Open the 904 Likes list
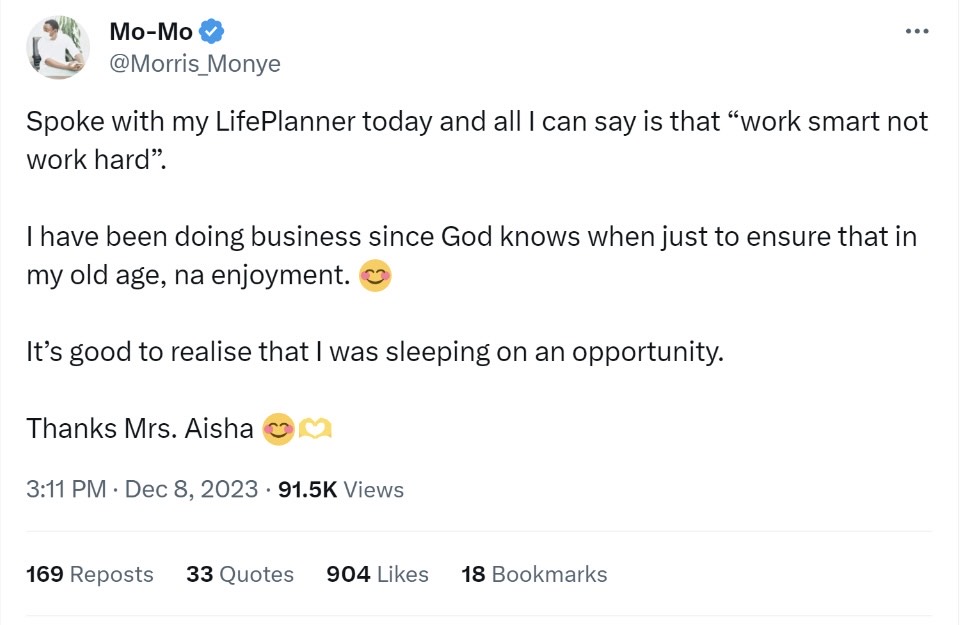The height and width of the screenshot is (625, 963). pyautogui.click(x=377, y=575)
